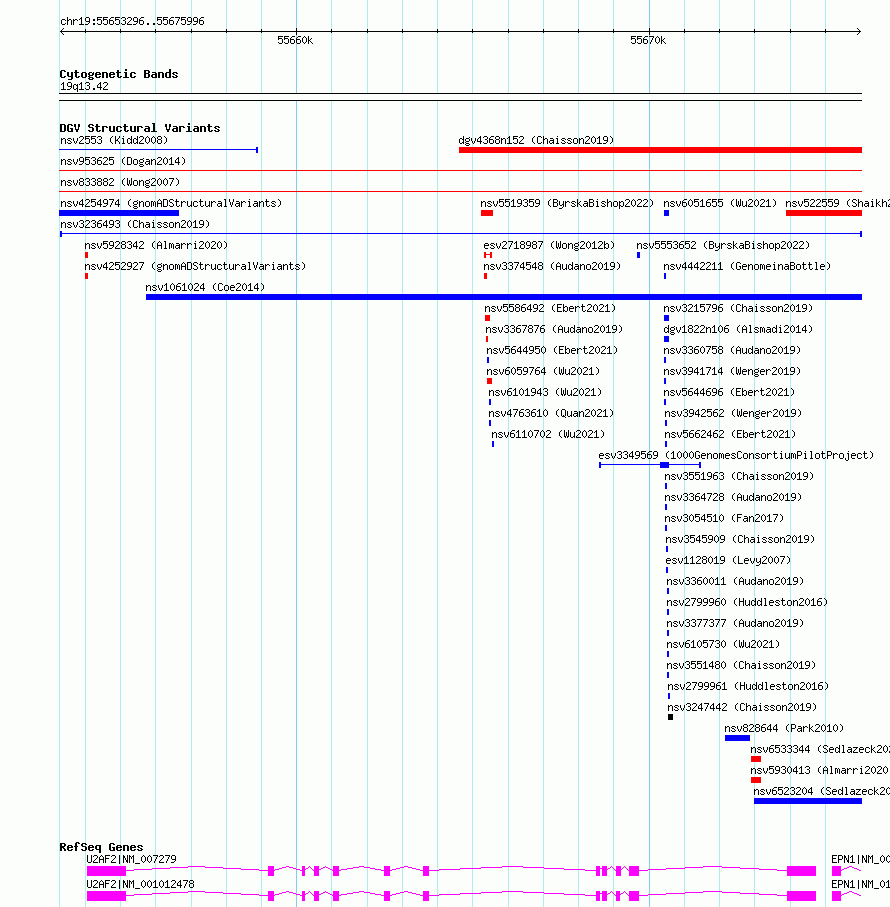Click the red nsv522559 variant bar

tap(824, 213)
